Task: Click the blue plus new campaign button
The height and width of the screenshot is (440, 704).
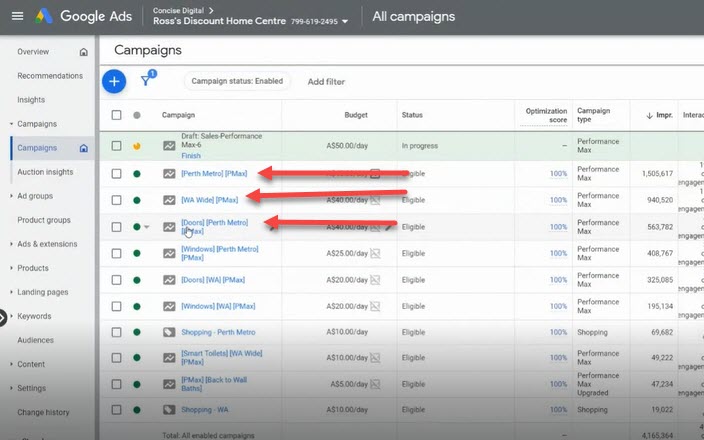Action: (x=114, y=82)
